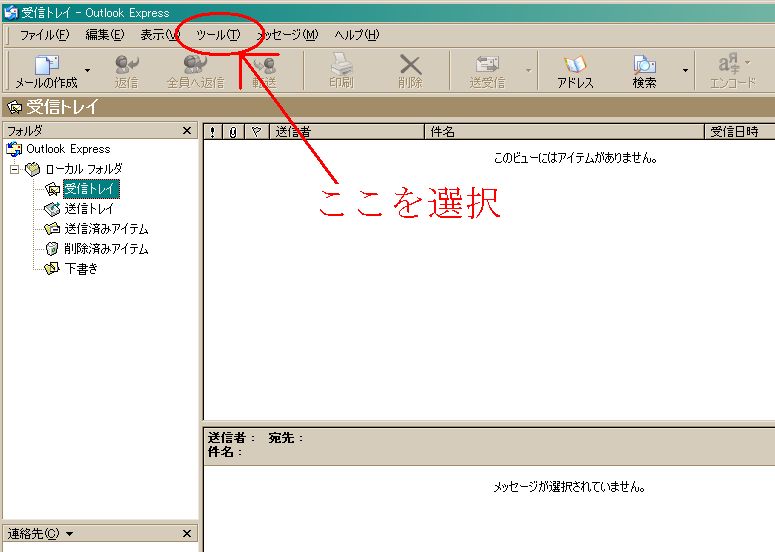Click the 下書き drafts icon in tree
Viewport: 775px width, 552px height.
[52, 269]
